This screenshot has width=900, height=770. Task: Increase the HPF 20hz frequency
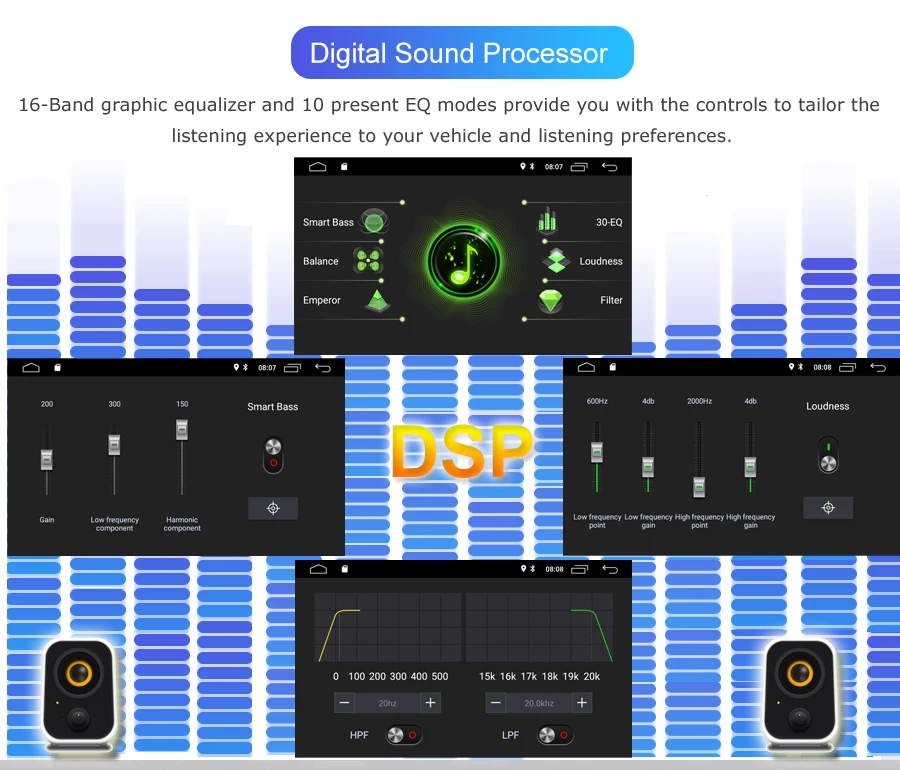pyautogui.click(x=430, y=703)
